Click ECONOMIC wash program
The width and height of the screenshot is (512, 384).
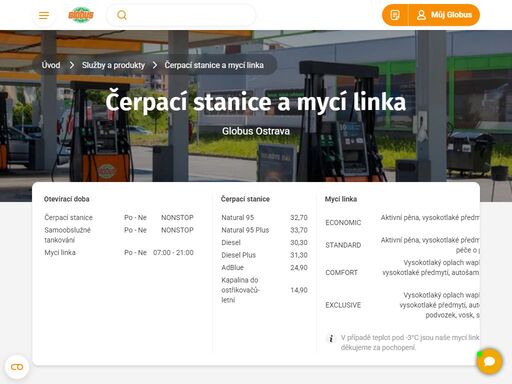click(x=343, y=223)
